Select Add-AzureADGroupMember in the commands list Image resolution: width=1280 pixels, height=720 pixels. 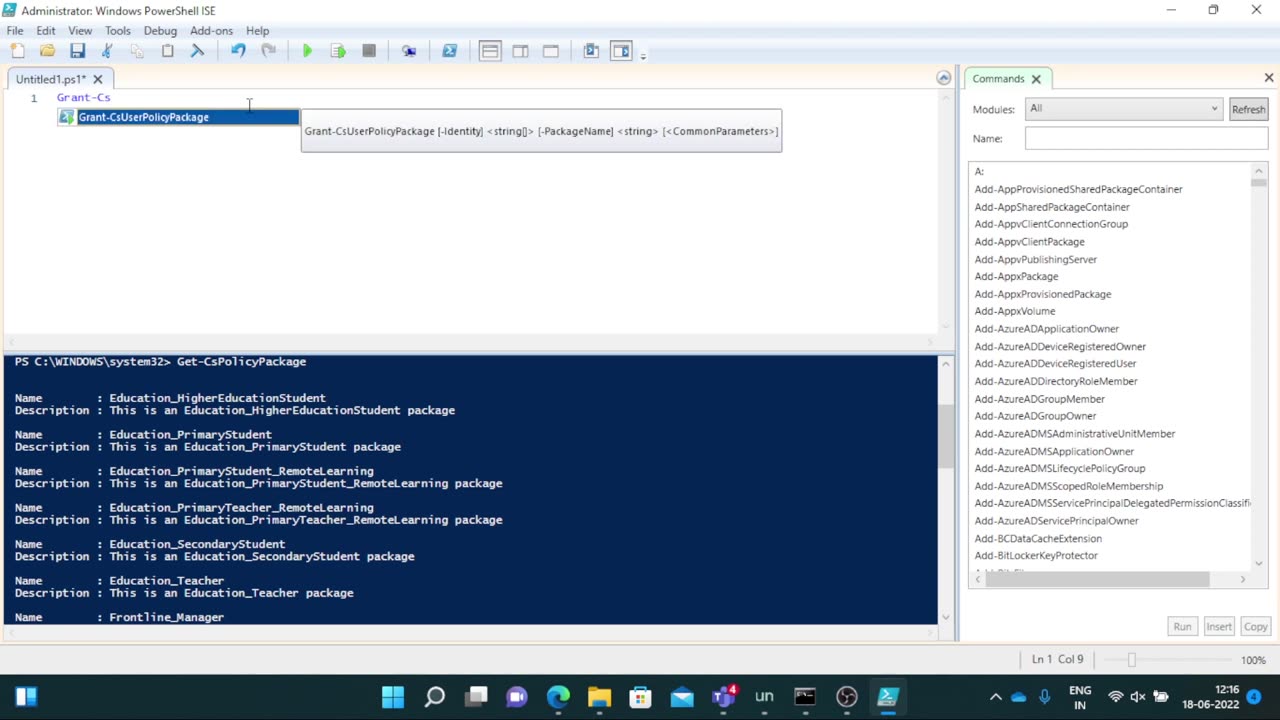1040,399
